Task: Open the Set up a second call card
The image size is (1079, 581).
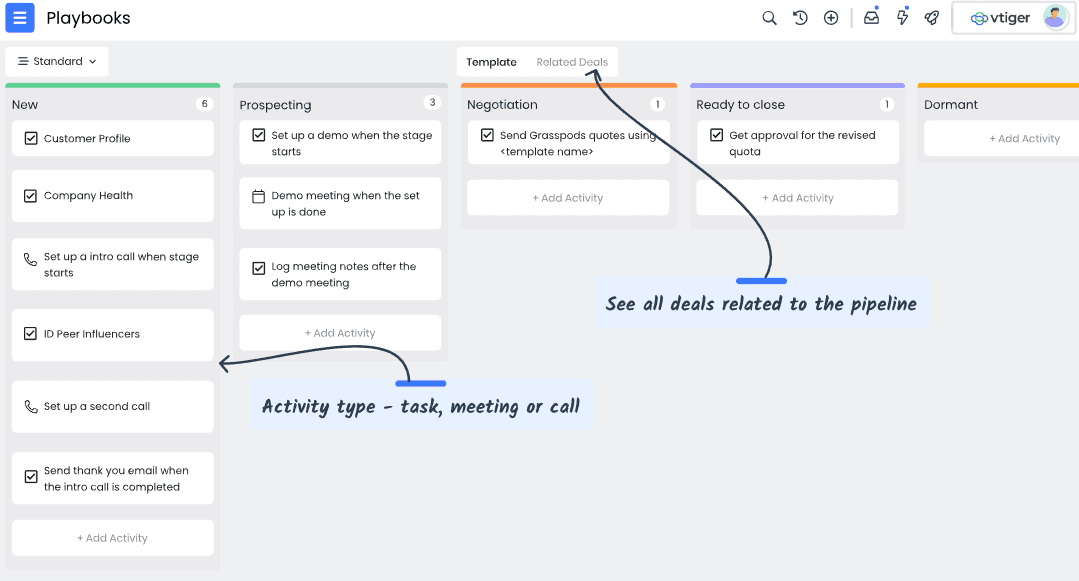Action: [113, 407]
